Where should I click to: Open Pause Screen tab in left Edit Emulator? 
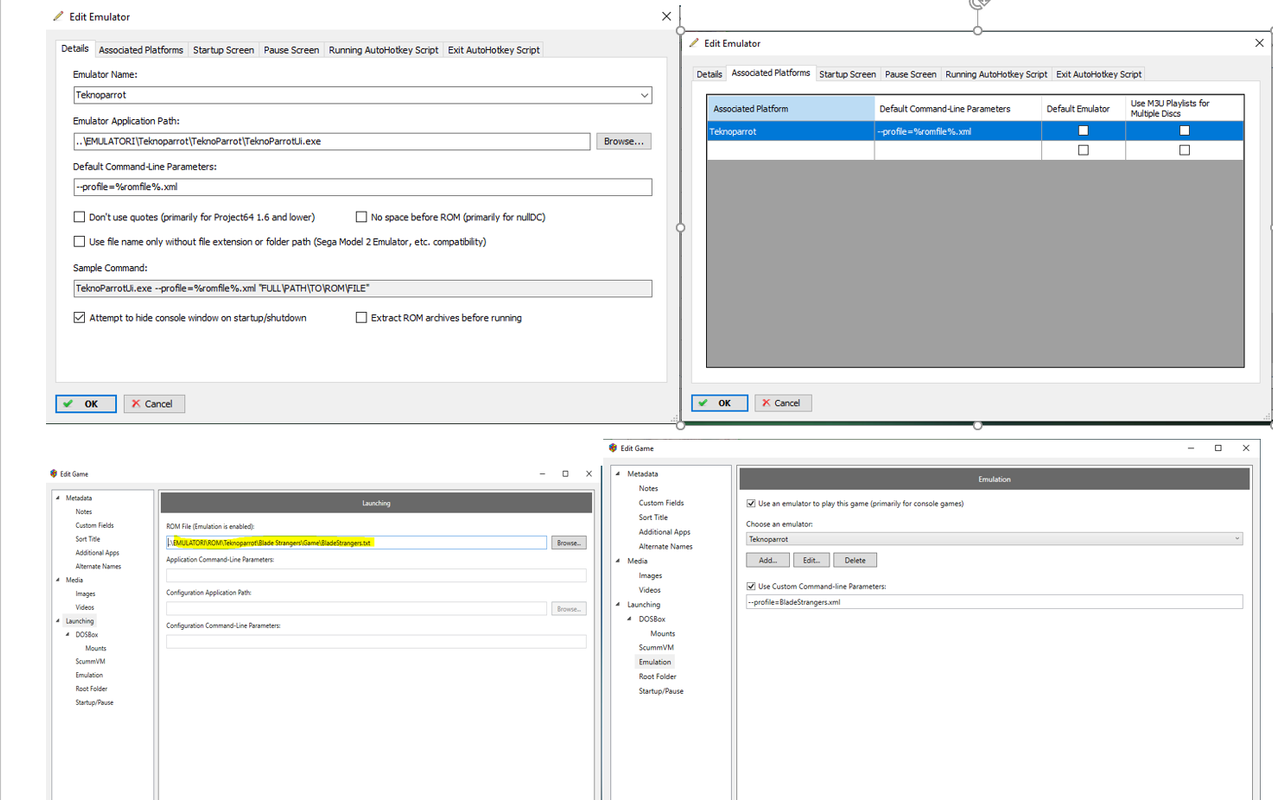[291, 50]
